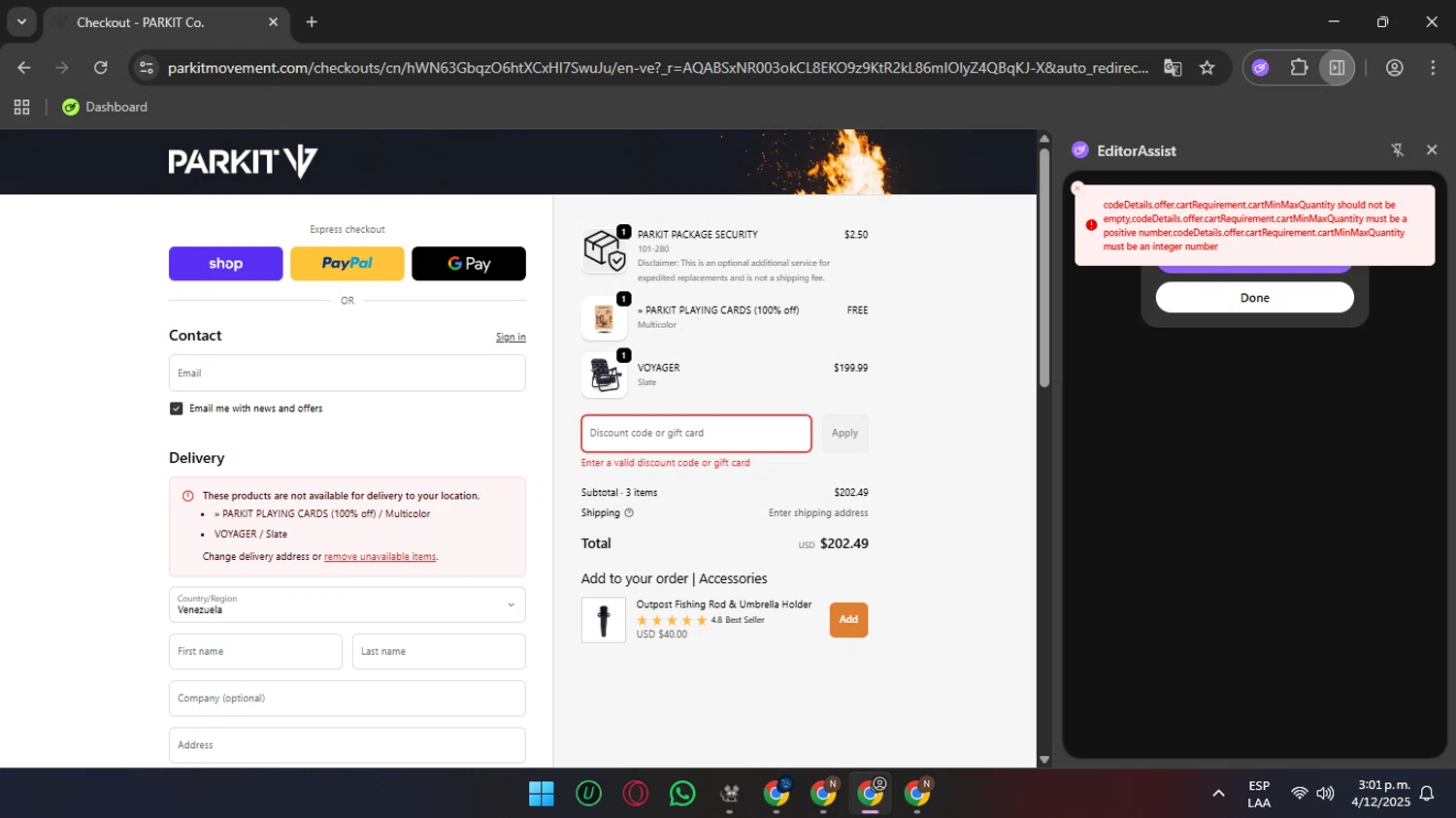Dismiss the EditorAssist error notification
Image resolution: width=1456 pixels, height=818 pixels.
[1077, 188]
